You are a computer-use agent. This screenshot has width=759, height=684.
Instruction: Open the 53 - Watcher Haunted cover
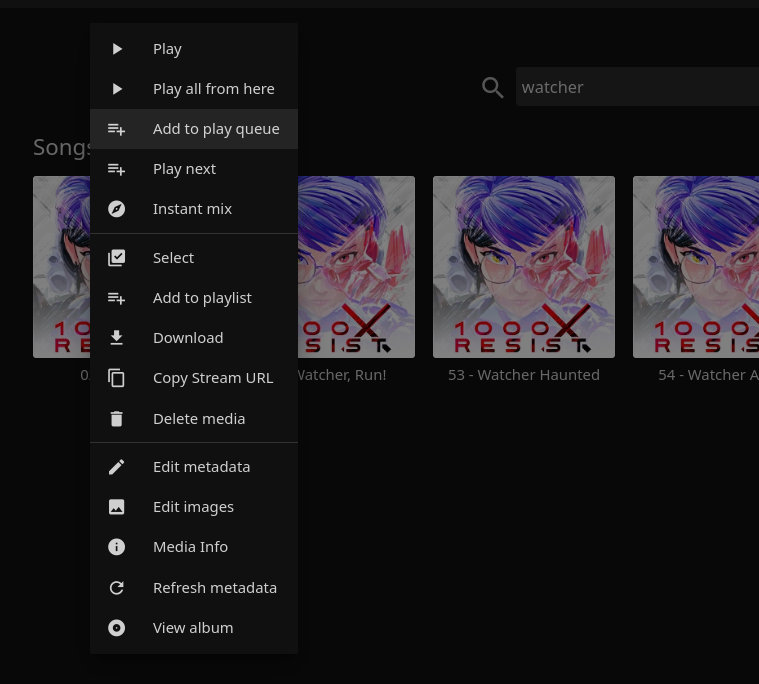(524, 267)
